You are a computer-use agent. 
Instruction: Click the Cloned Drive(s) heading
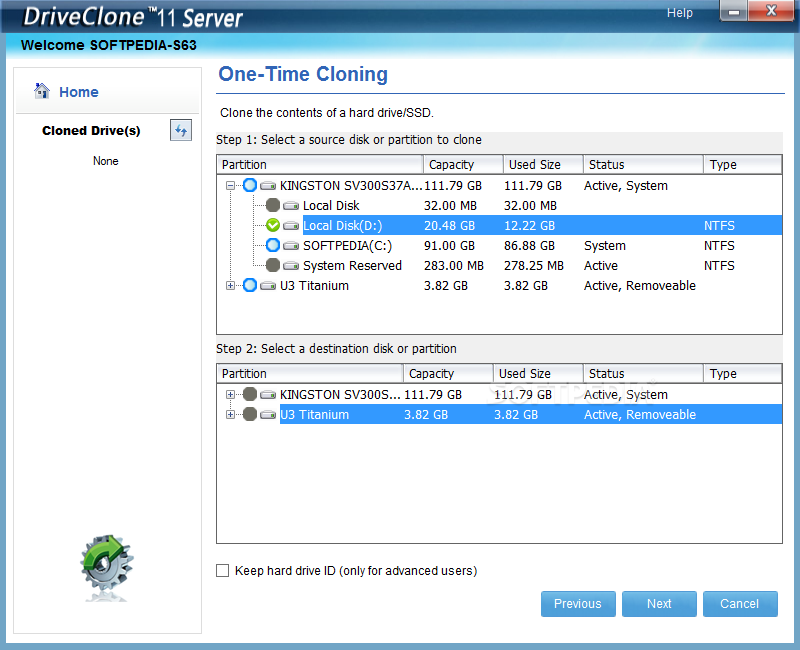91,131
